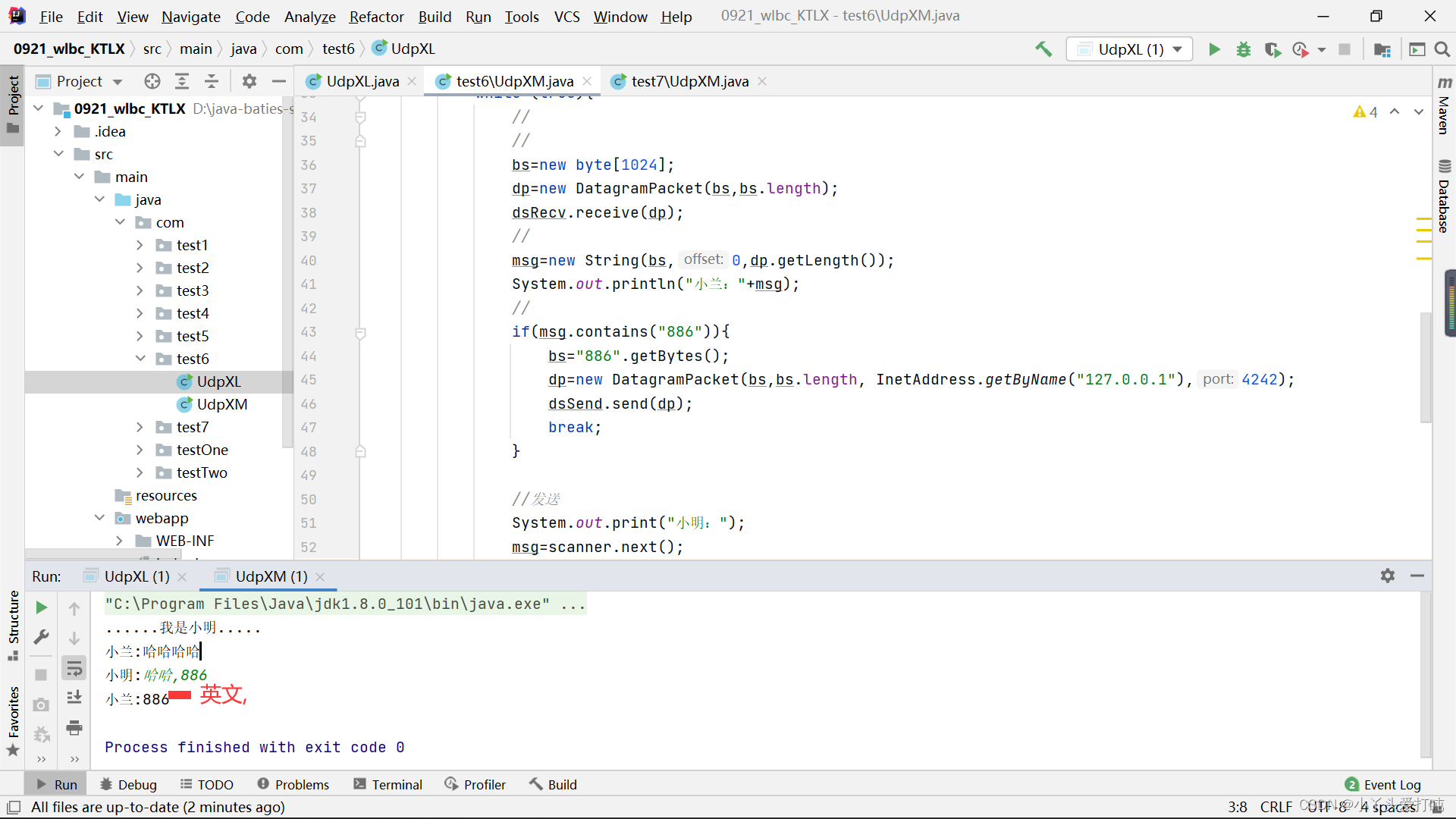1456x819 pixels.
Task: Open Project view mode dropdown
Action: (x=118, y=82)
